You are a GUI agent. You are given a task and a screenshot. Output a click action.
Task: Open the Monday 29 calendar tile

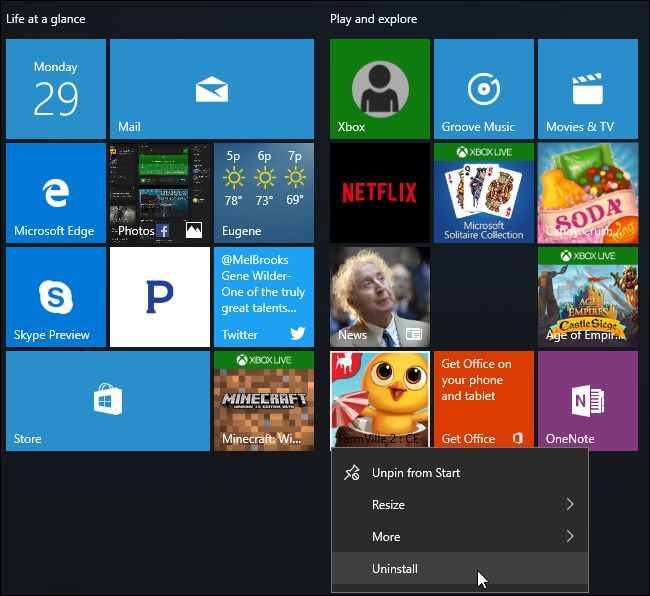click(56, 89)
